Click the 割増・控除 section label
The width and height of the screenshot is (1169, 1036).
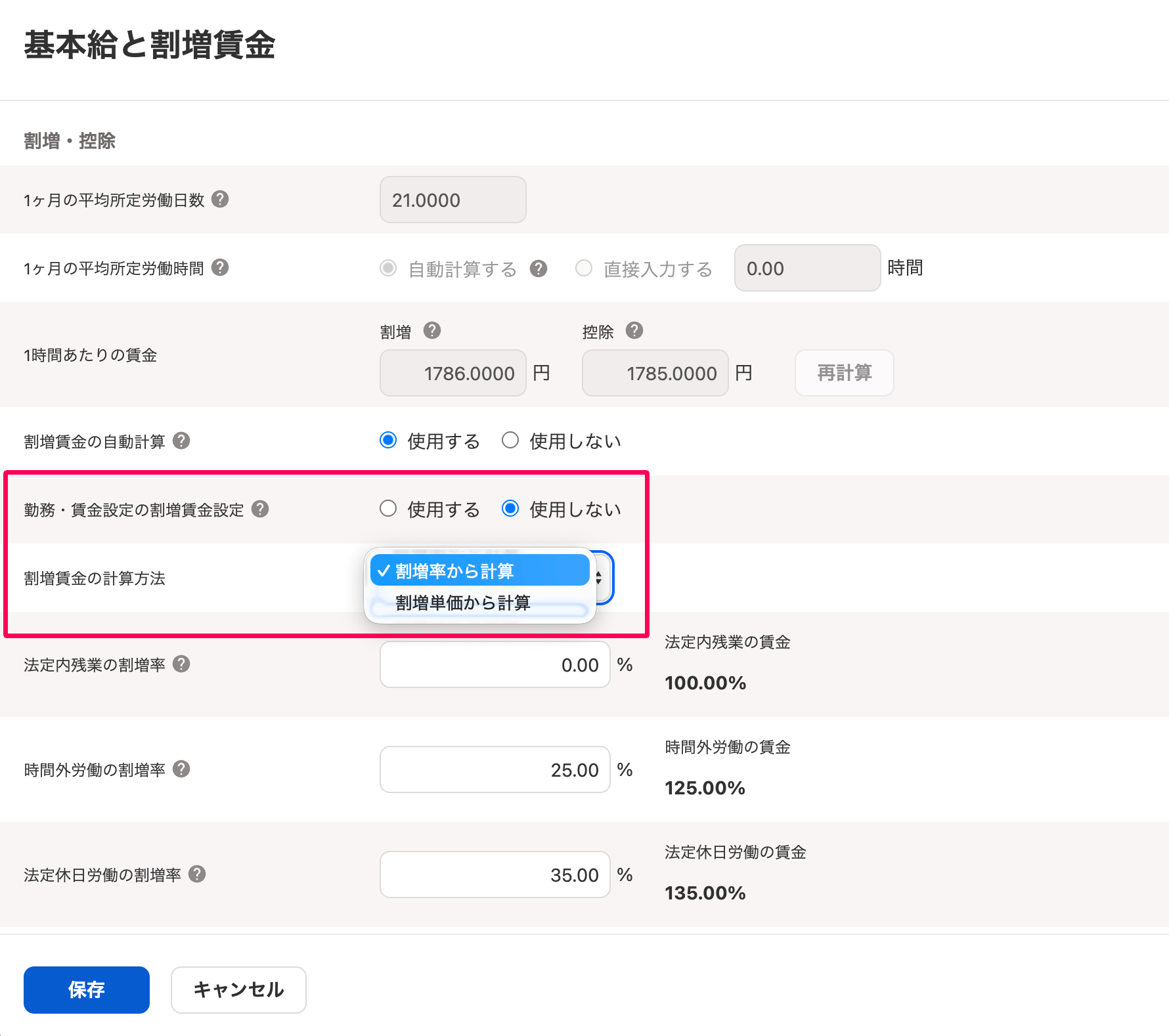(x=70, y=140)
